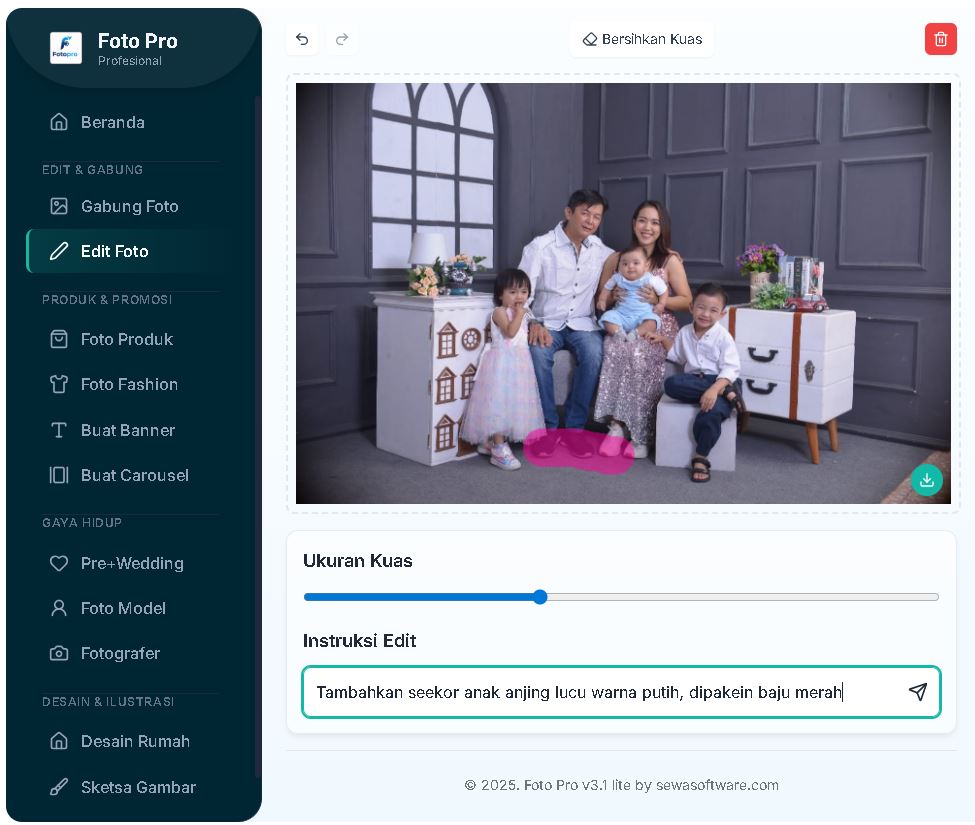Image resolution: width=975 pixels, height=825 pixels.
Task: Open Foto Produk from the sidebar
Action: point(126,339)
